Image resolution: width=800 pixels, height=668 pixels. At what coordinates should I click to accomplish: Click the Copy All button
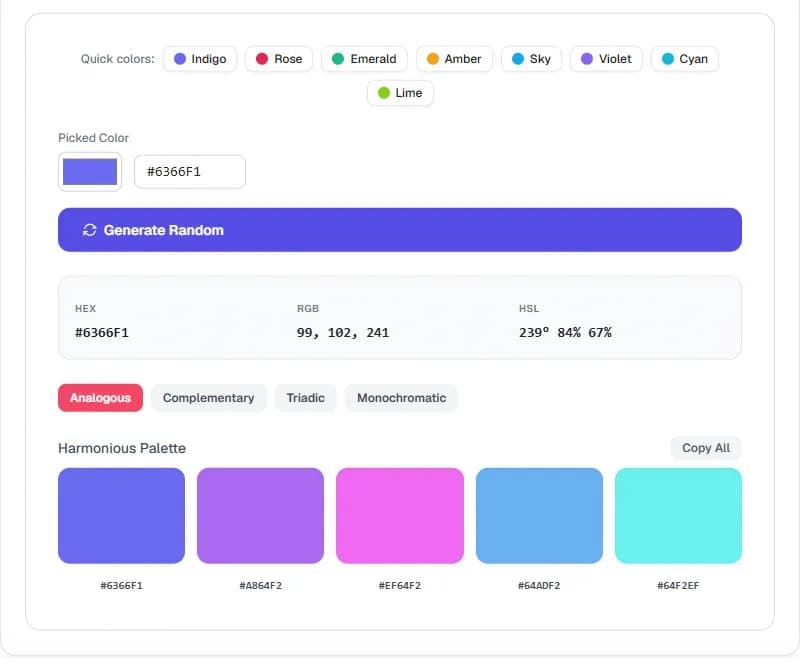pyautogui.click(x=706, y=448)
